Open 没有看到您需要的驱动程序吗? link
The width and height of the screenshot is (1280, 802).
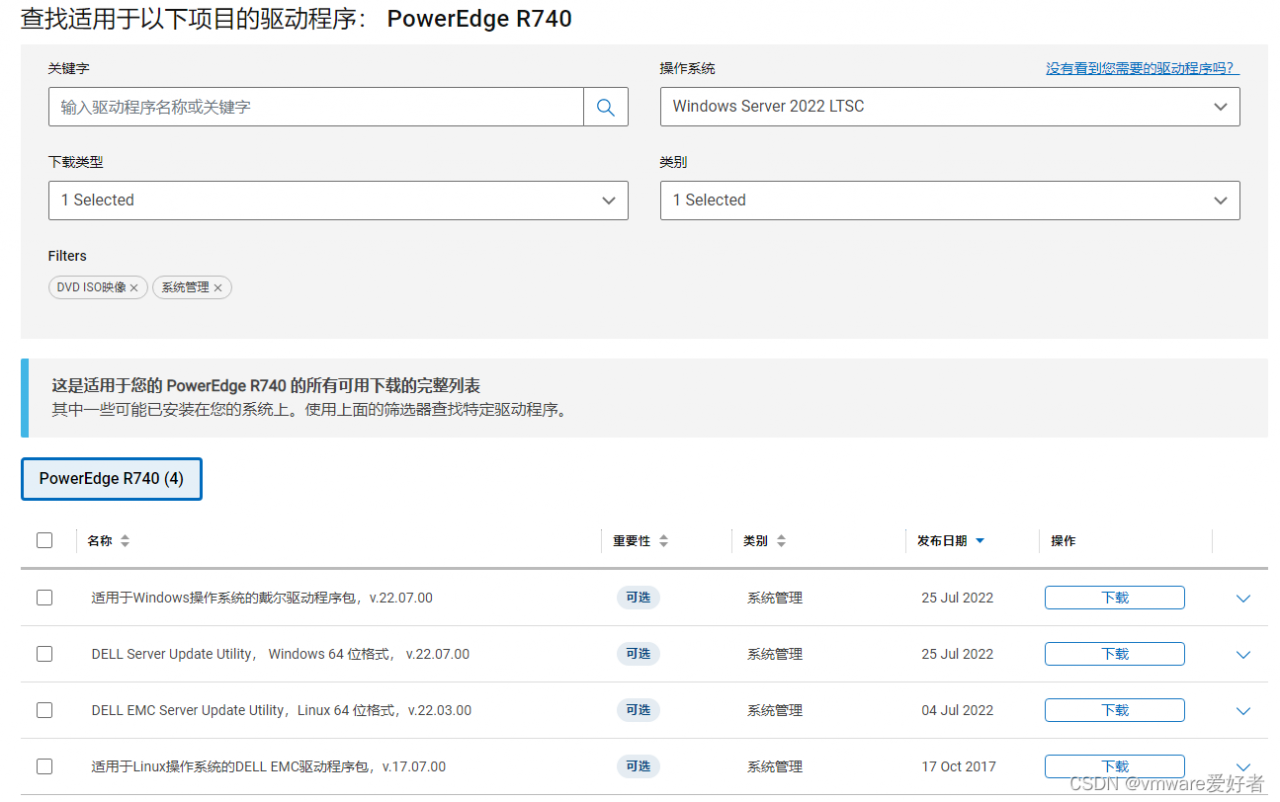pos(1143,69)
